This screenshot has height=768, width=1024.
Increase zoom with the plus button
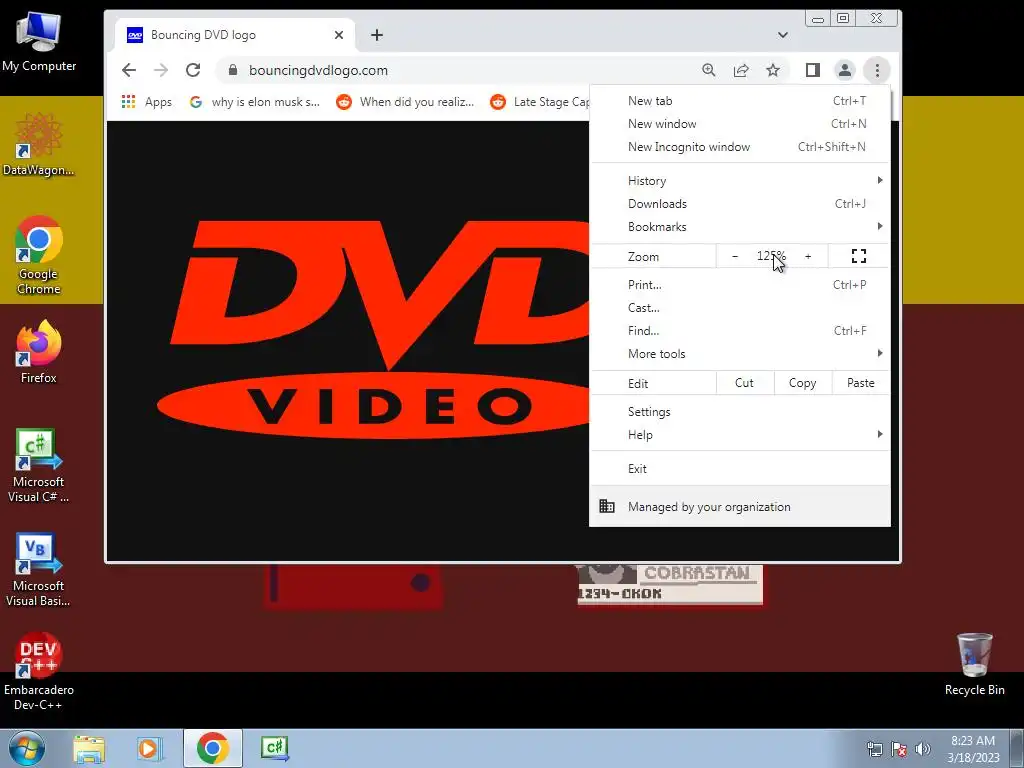tap(808, 256)
